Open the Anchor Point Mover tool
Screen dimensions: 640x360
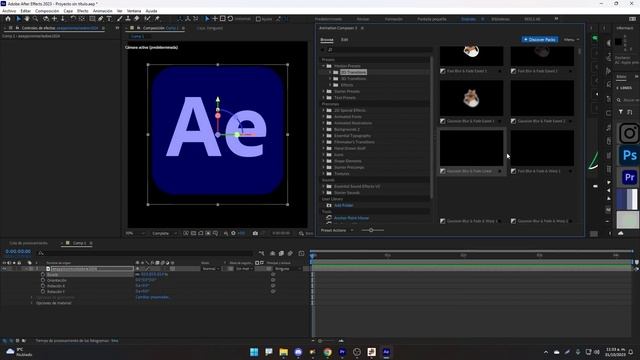click(x=351, y=218)
